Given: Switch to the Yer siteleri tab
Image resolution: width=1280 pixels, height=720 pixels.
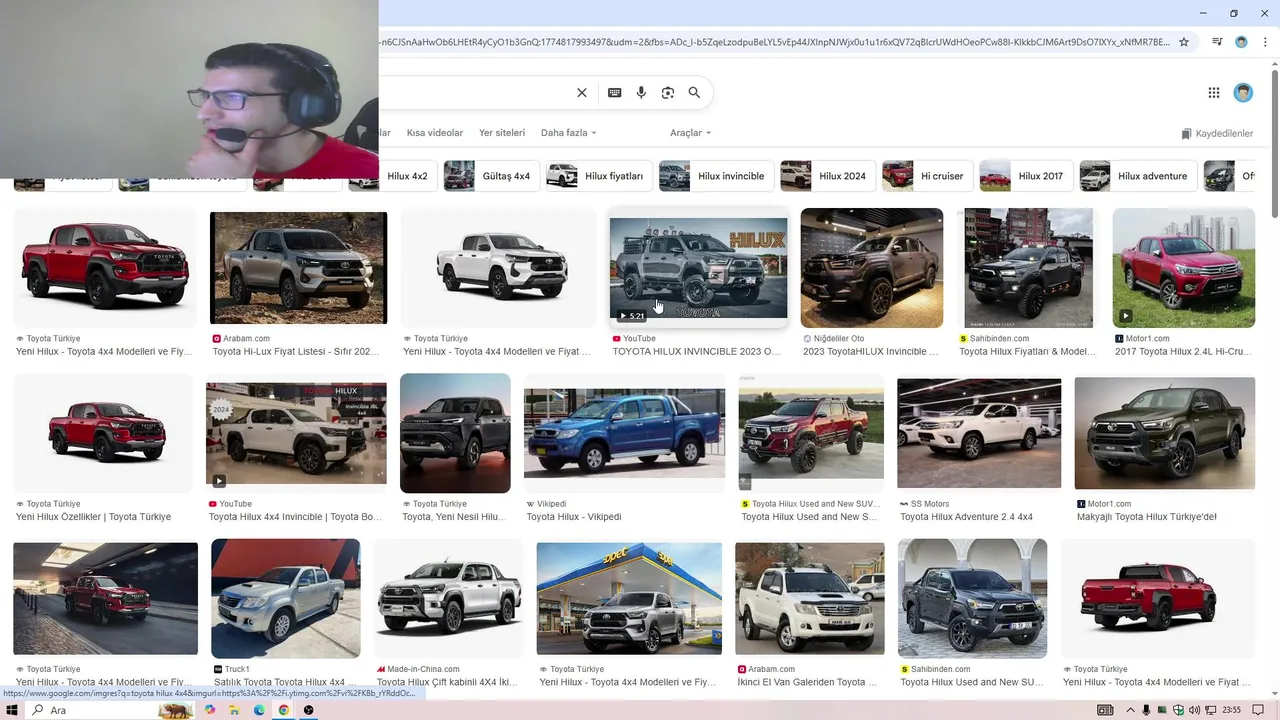Looking at the screenshot, I should tap(502, 133).
